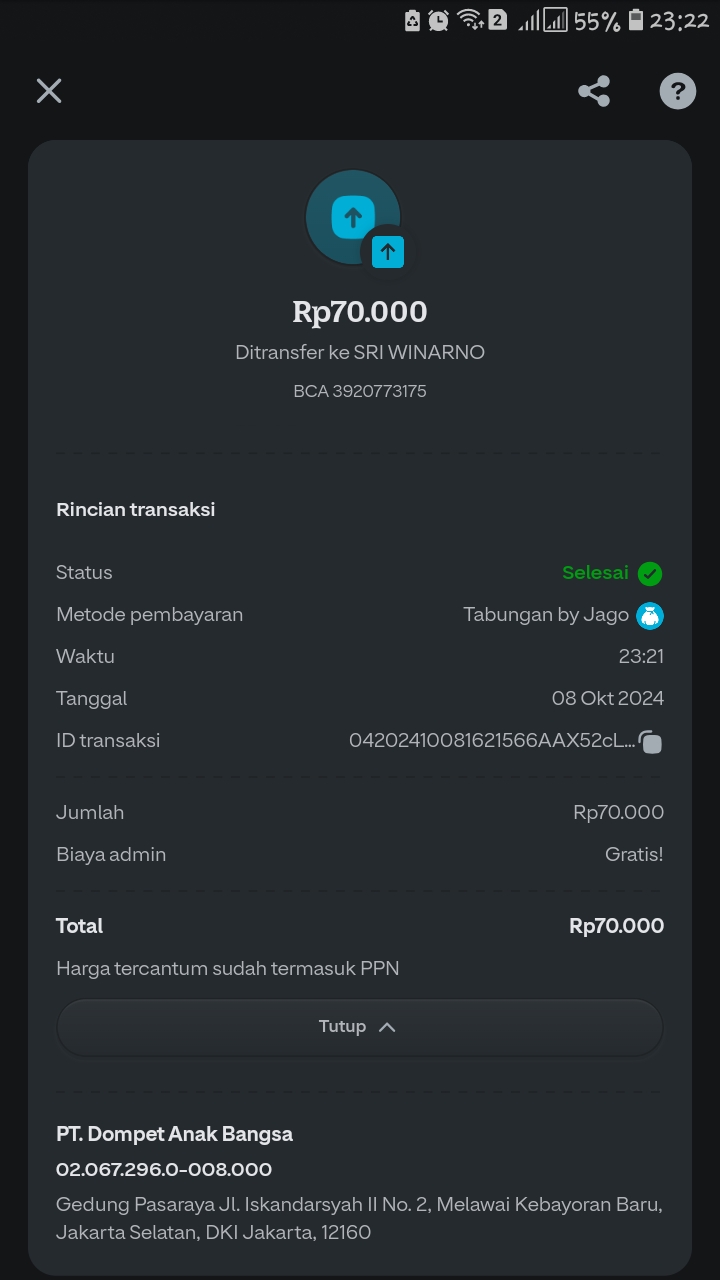The width and height of the screenshot is (720, 1280).
Task: Close the transaction receipt screen
Action: point(49,91)
